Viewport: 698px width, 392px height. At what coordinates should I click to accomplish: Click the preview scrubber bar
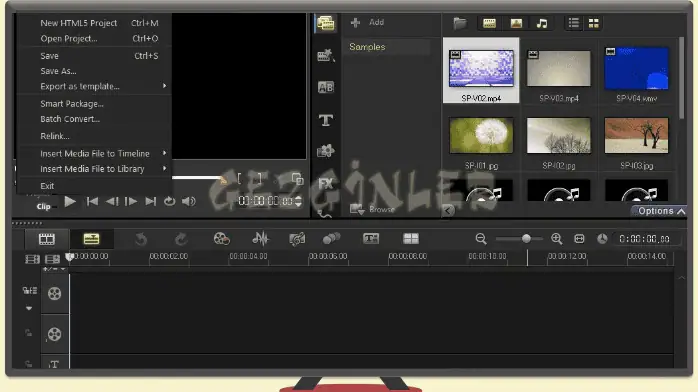click(x=197, y=178)
